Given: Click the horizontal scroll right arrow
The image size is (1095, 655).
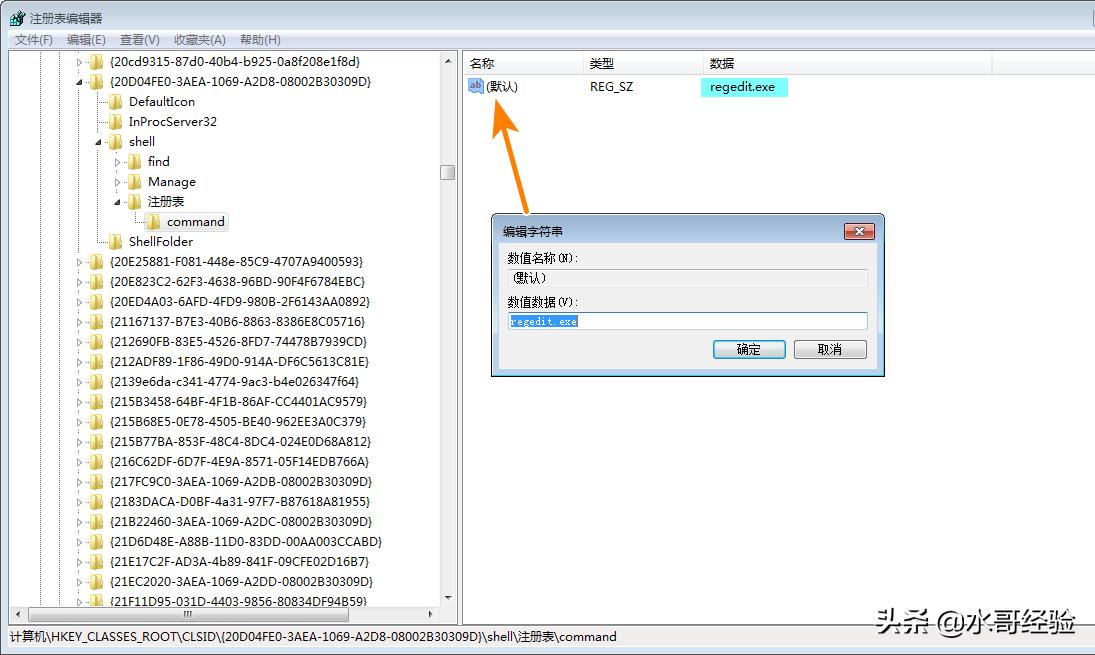Looking at the screenshot, I should (431, 614).
